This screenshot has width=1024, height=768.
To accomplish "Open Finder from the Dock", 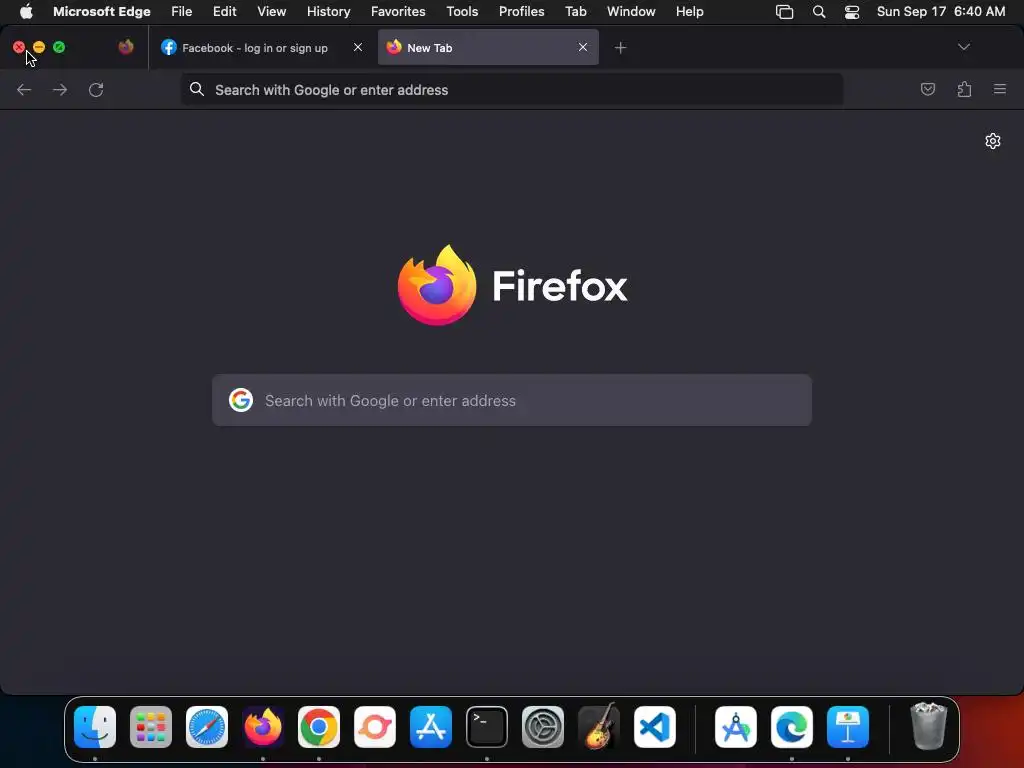I will pyautogui.click(x=95, y=727).
